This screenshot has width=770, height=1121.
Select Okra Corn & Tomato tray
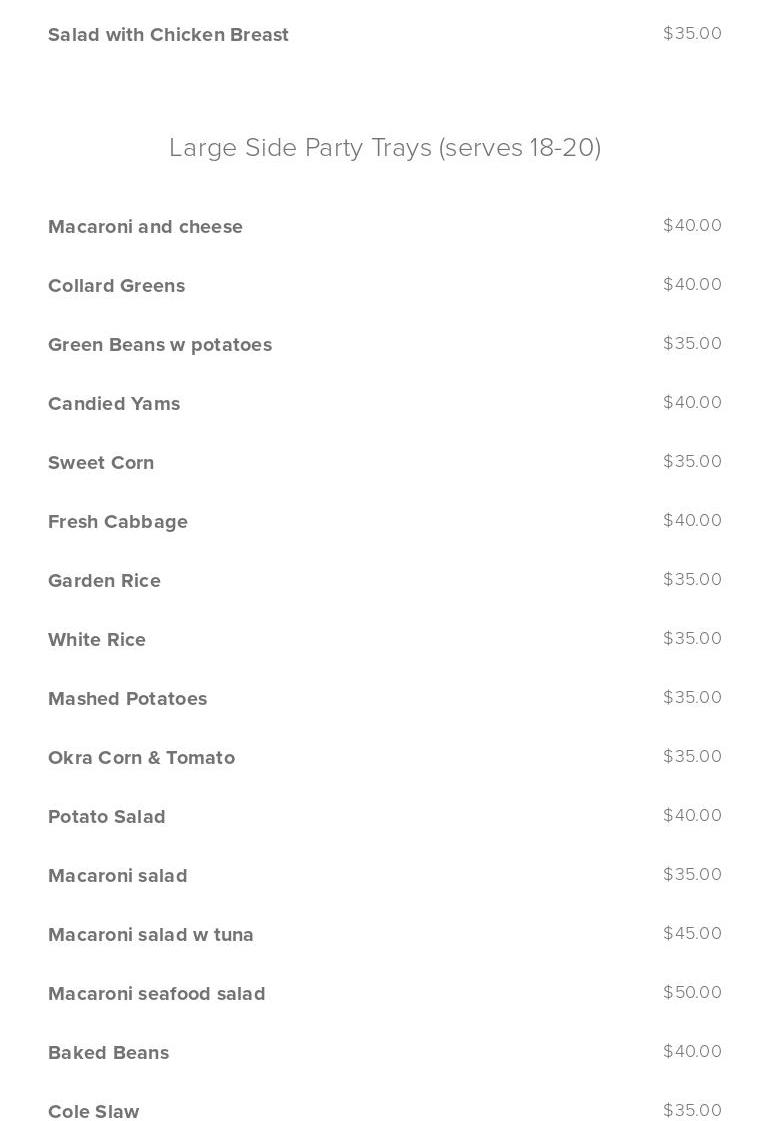[x=141, y=758]
